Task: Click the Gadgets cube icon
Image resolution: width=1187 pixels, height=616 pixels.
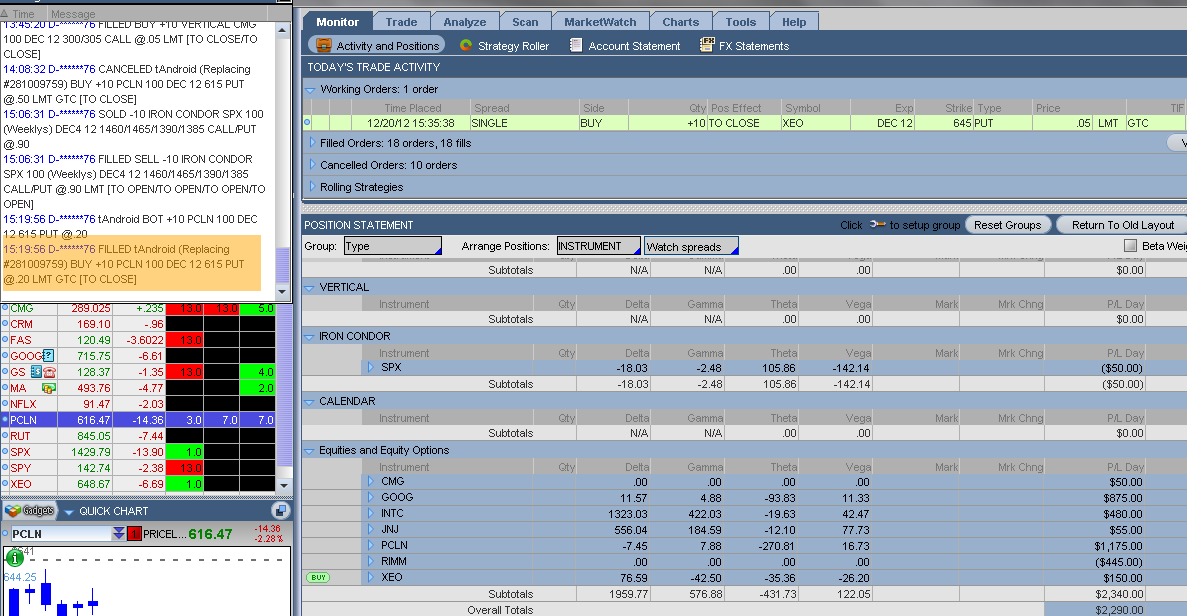Action: [13, 511]
